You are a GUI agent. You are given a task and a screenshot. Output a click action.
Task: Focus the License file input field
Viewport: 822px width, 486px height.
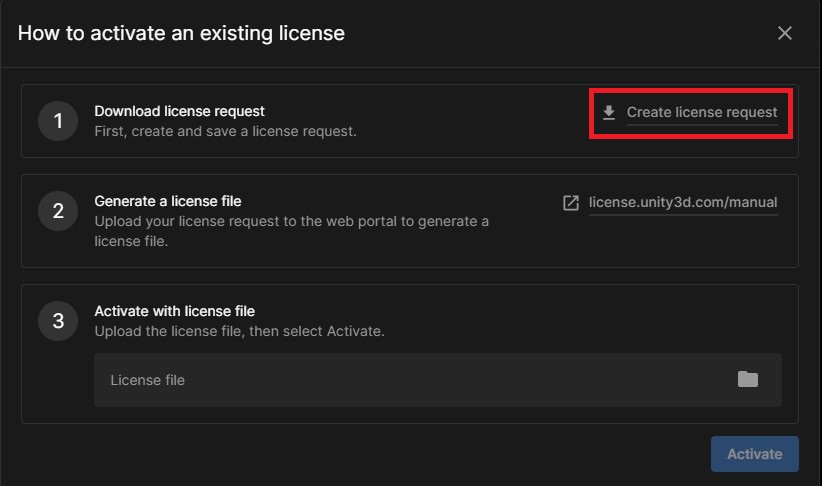click(x=400, y=380)
